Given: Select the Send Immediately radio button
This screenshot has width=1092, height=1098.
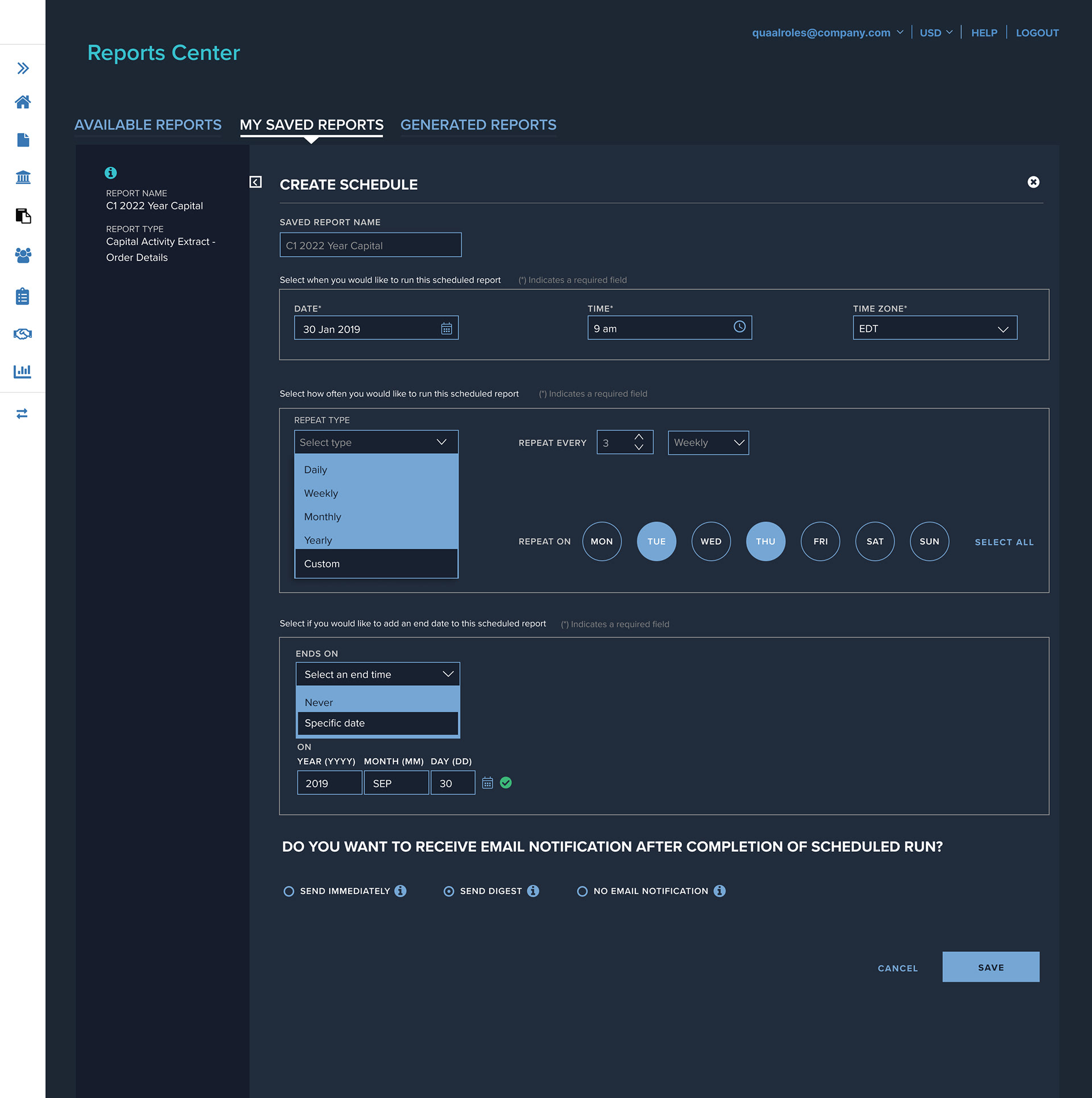Looking at the screenshot, I should coord(289,892).
